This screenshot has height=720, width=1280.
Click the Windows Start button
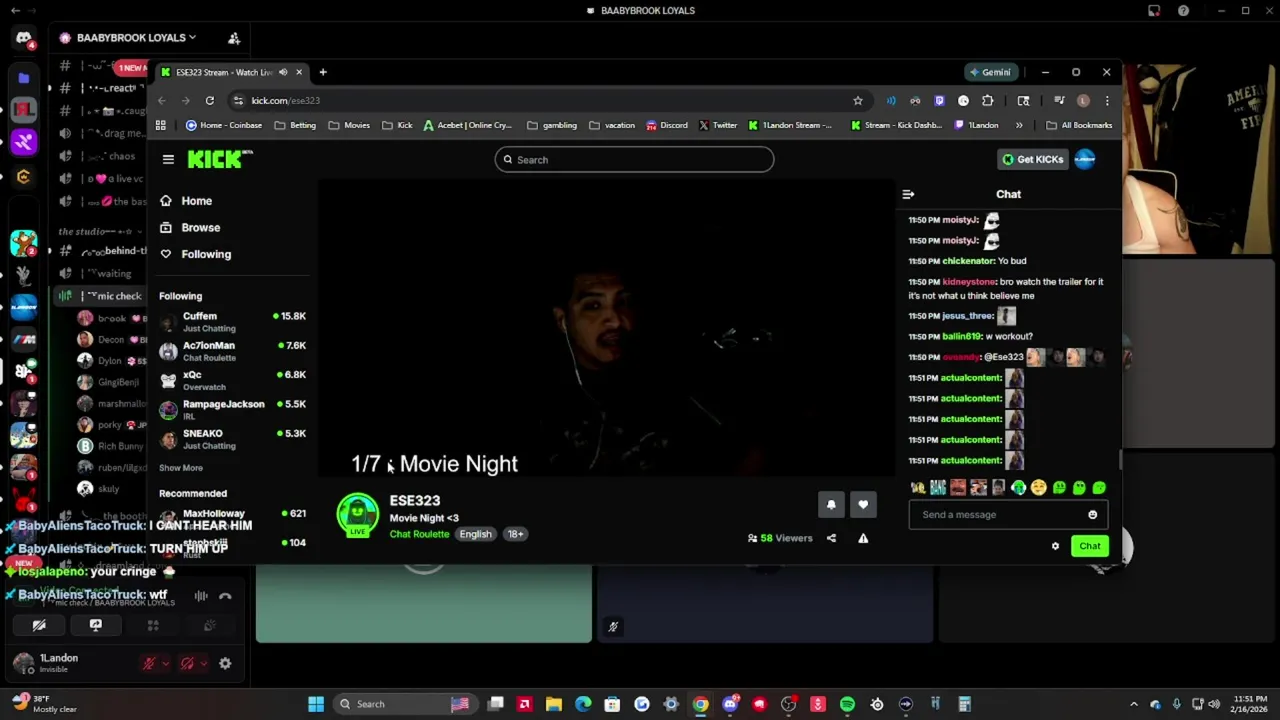[316, 704]
